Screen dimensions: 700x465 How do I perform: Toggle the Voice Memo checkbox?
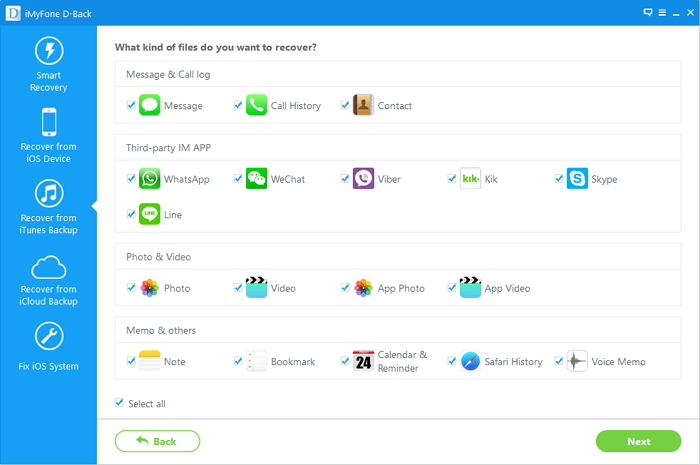click(558, 361)
